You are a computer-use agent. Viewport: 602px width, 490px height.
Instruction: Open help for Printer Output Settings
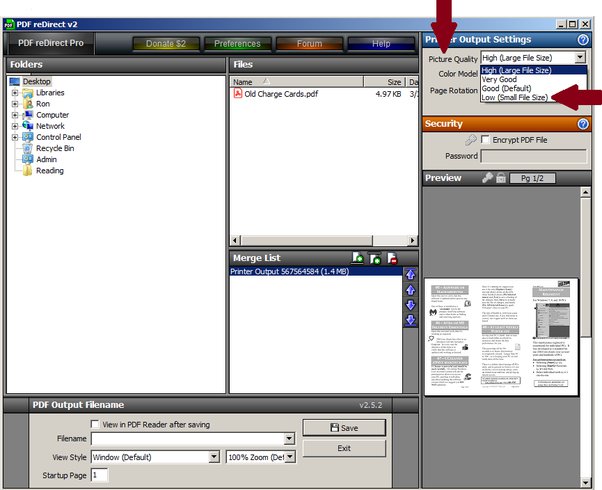click(x=583, y=40)
